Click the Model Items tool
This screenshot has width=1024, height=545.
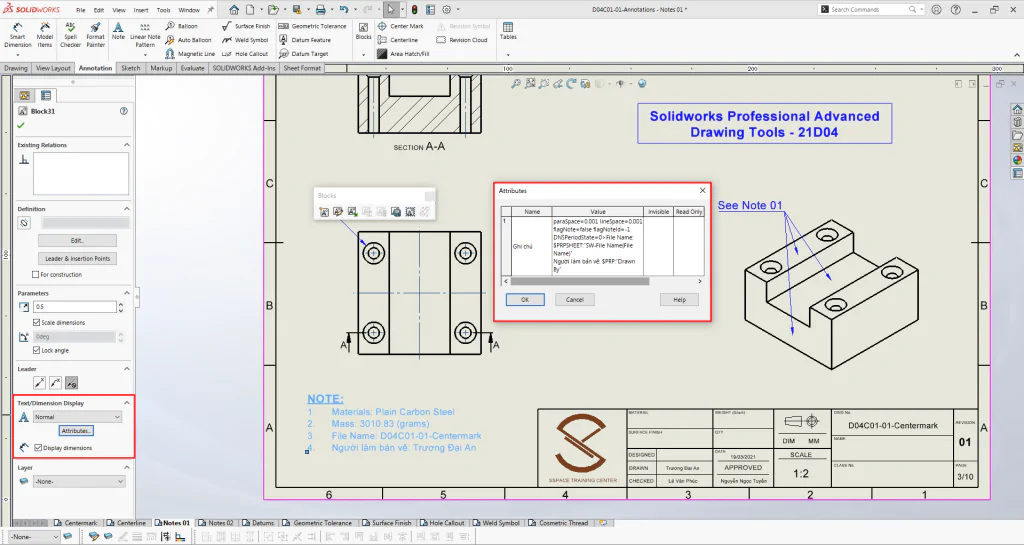tap(44, 35)
